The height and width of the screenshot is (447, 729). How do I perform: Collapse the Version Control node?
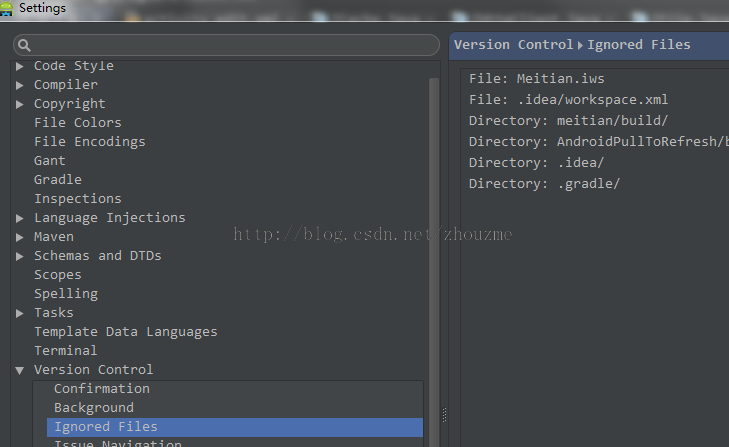click(20, 370)
